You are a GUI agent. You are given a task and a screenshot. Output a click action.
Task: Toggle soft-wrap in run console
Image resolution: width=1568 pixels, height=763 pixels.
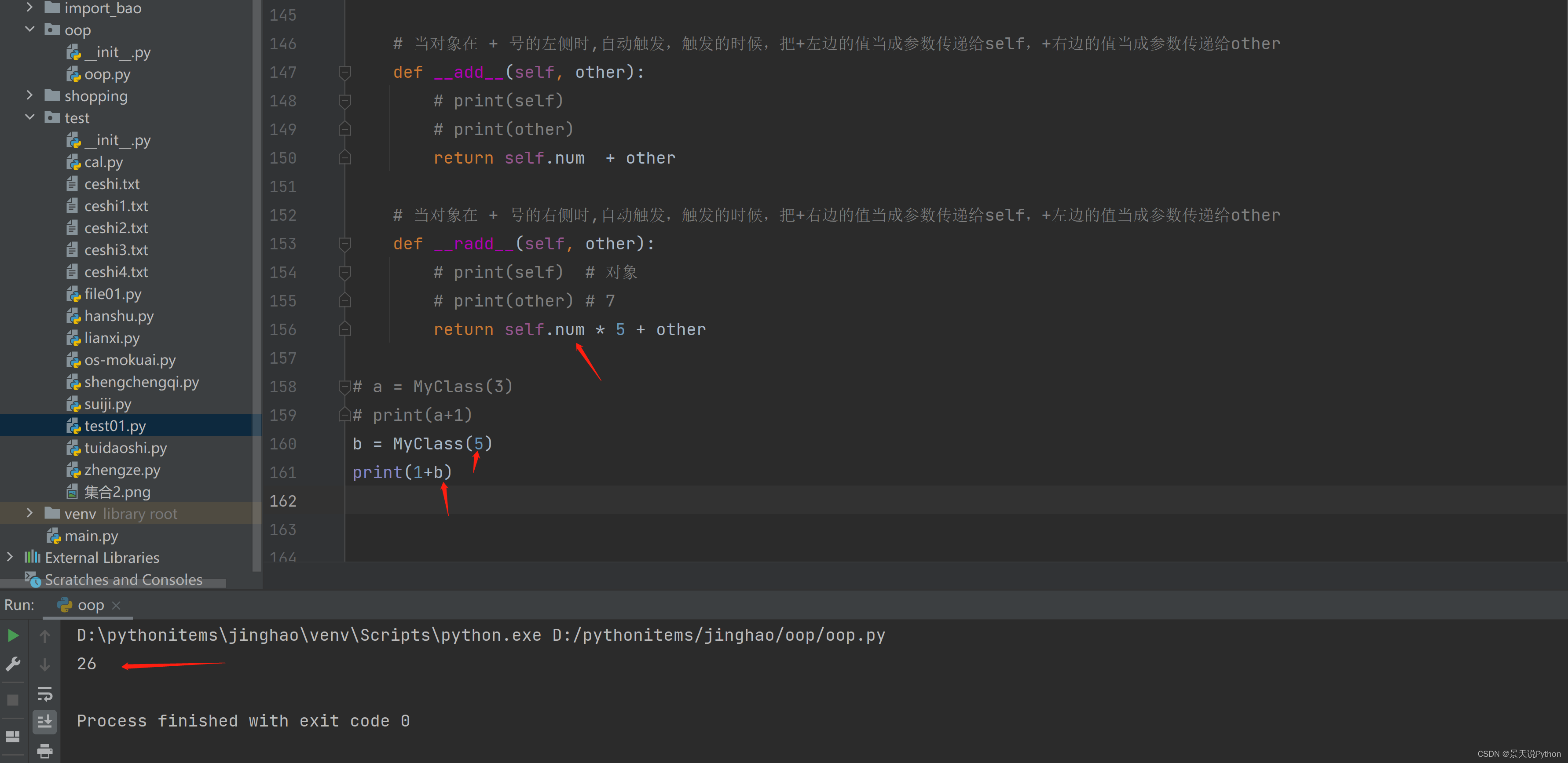[x=45, y=694]
